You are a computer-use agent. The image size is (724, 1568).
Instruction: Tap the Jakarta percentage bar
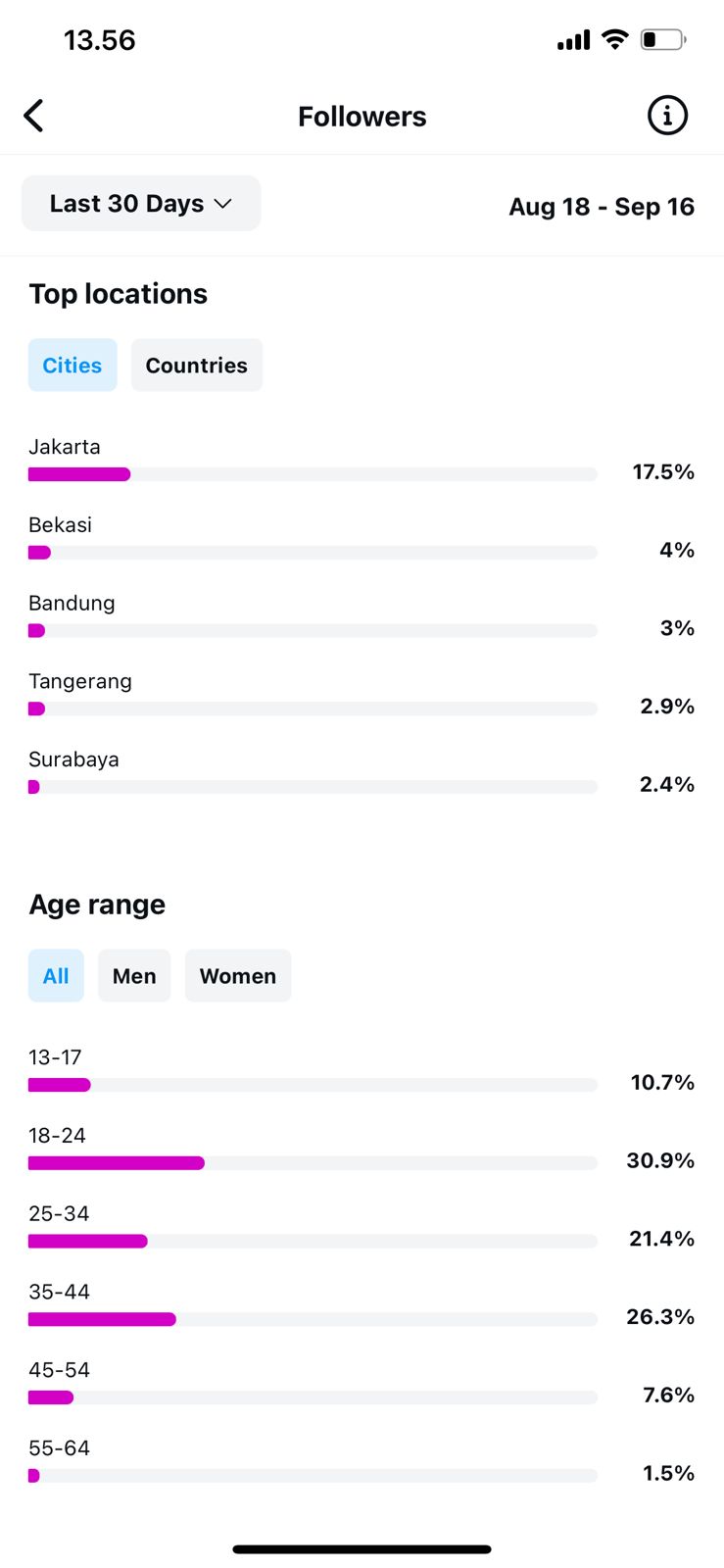(312, 474)
